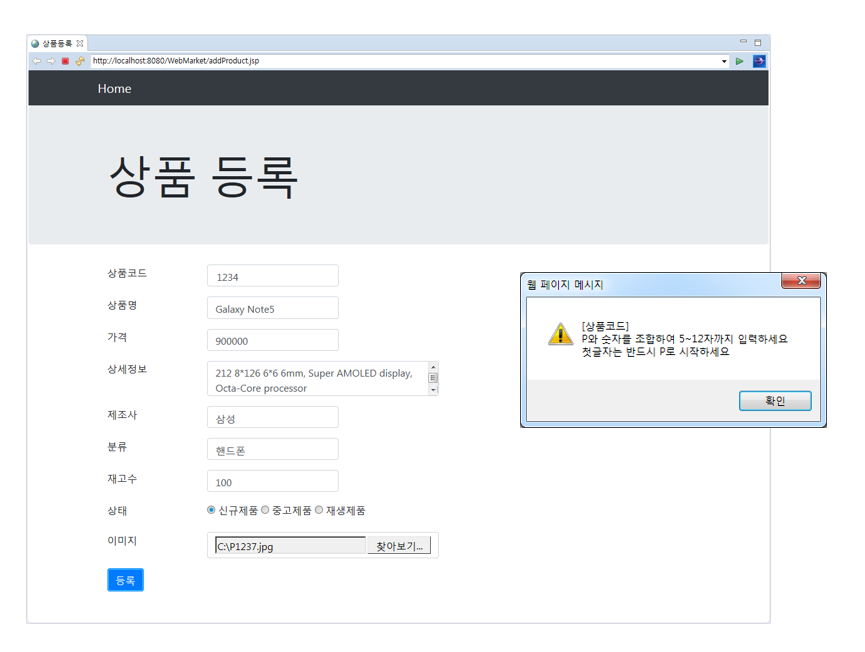The image size is (865, 652).
Task: Click the 상품코드 label
Action: click(127, 274)
